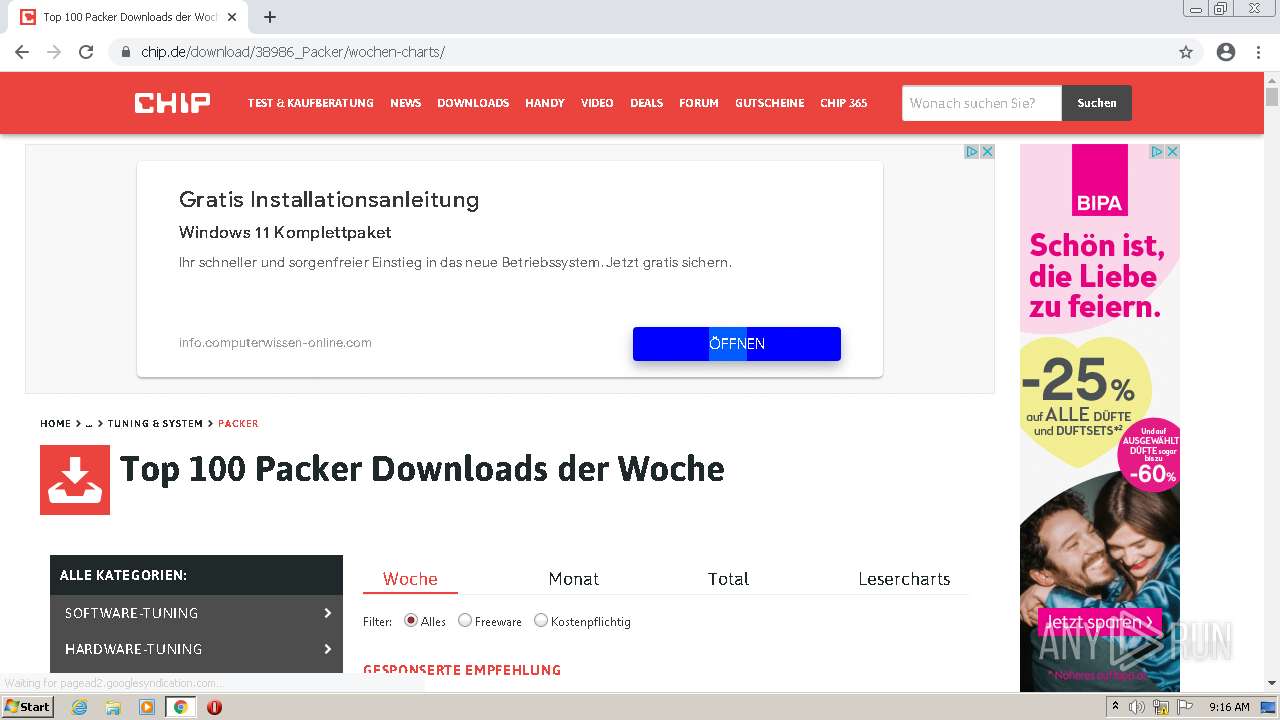Open the Deals menu item
This screenshot has width=1280, height=720.
click(x=646, y=103)
